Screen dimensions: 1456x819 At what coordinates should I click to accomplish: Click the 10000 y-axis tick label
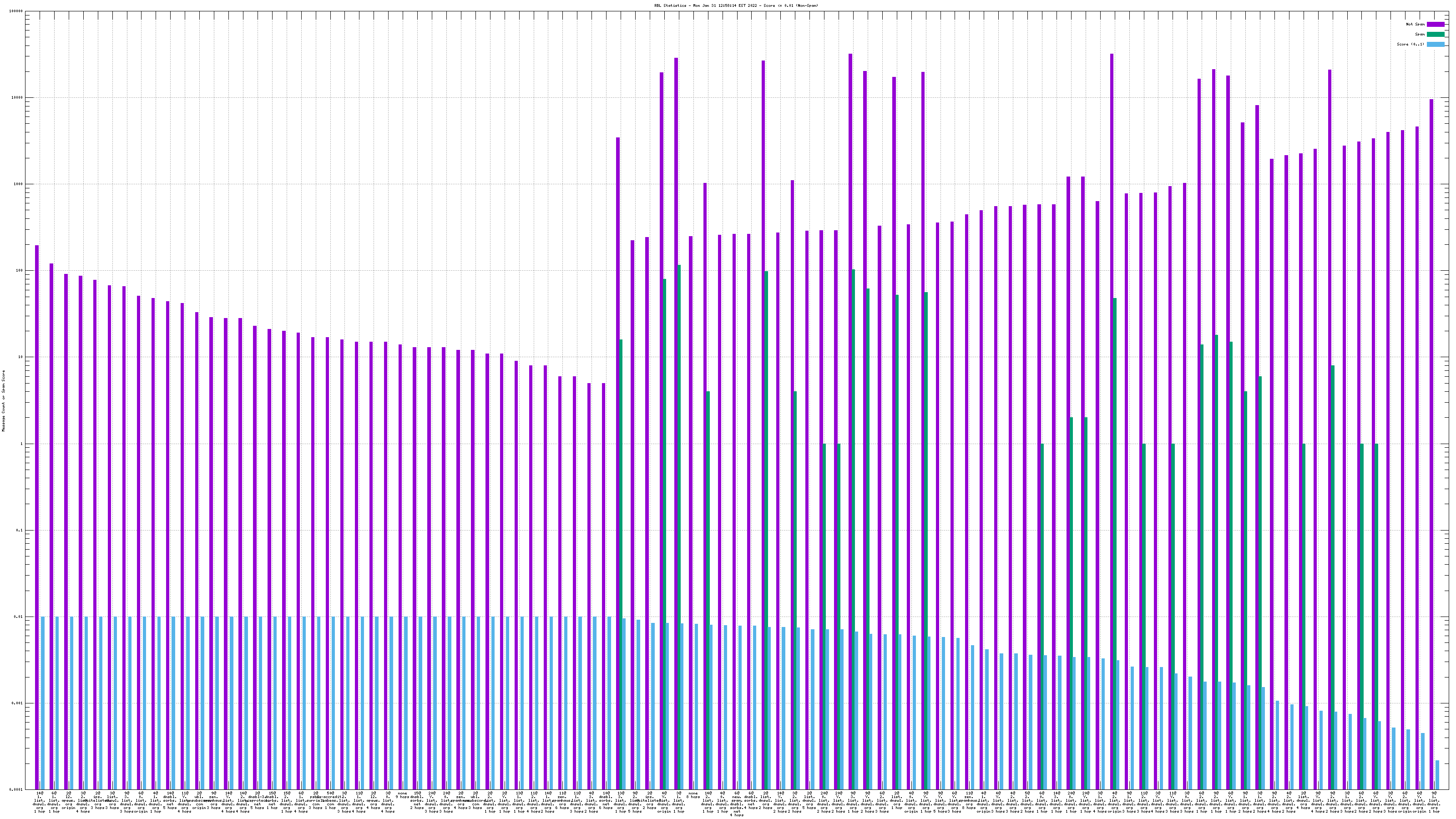(x=17, y=98)
